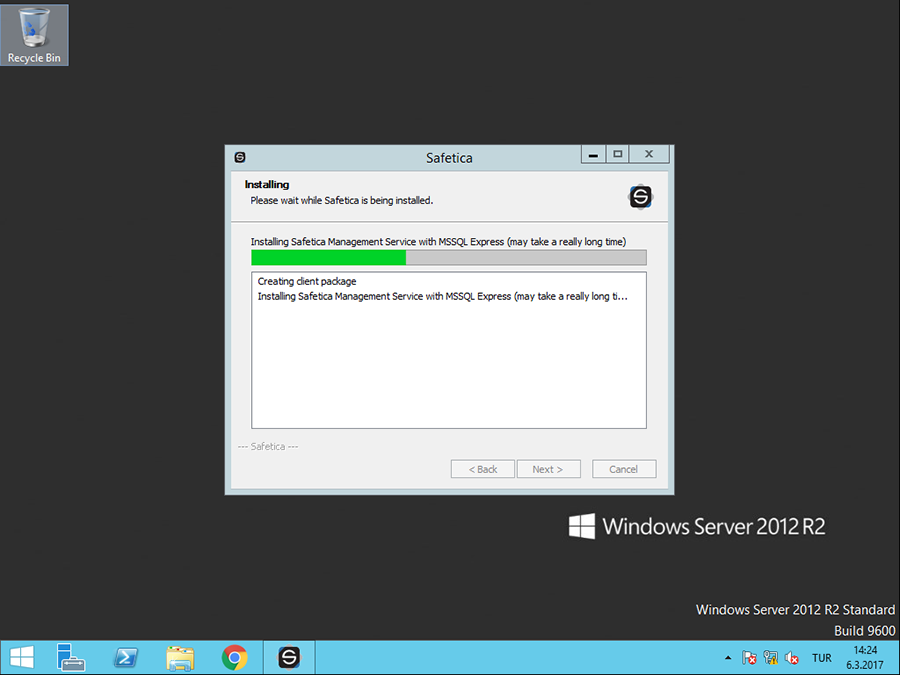Maximize the Safetica installer window
Viewport: 900px width, 675px height.
click(618, 154)
